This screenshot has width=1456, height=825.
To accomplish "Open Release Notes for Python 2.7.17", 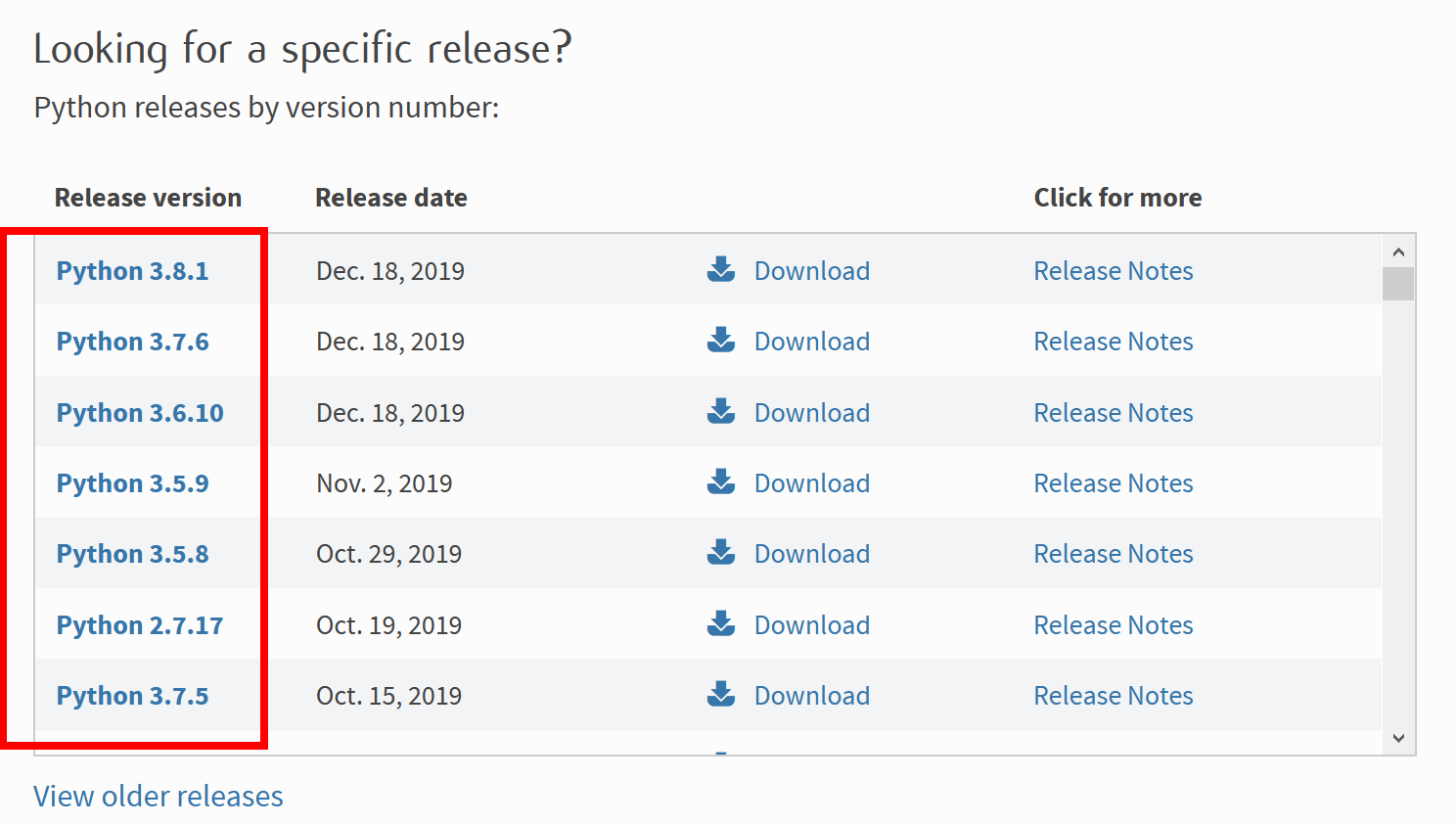I will point(1114,625).
